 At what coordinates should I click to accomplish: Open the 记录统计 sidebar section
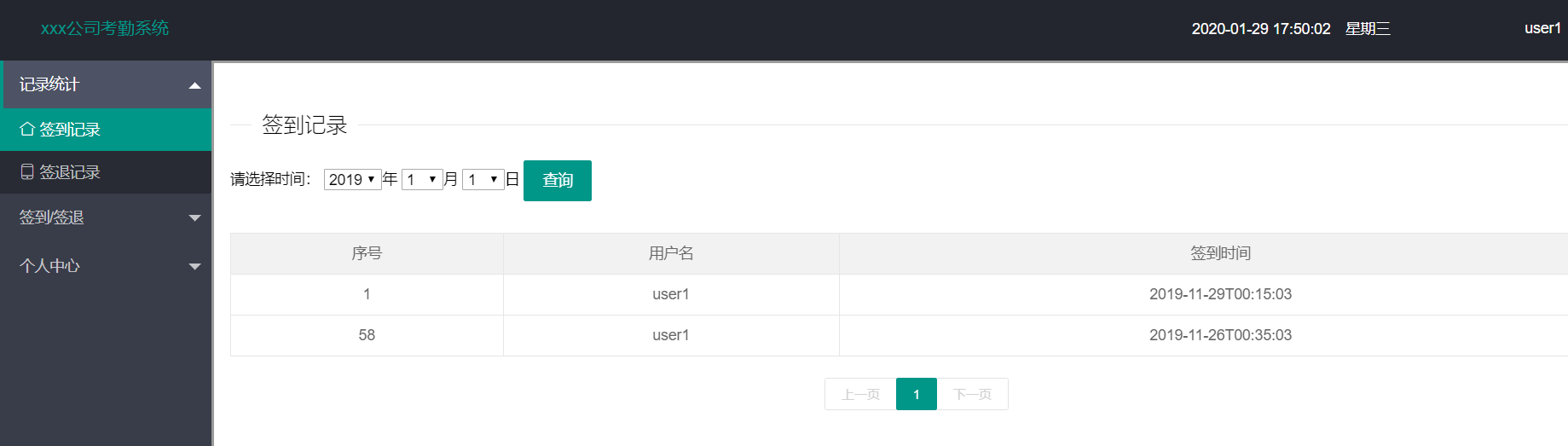click(106, 84)
